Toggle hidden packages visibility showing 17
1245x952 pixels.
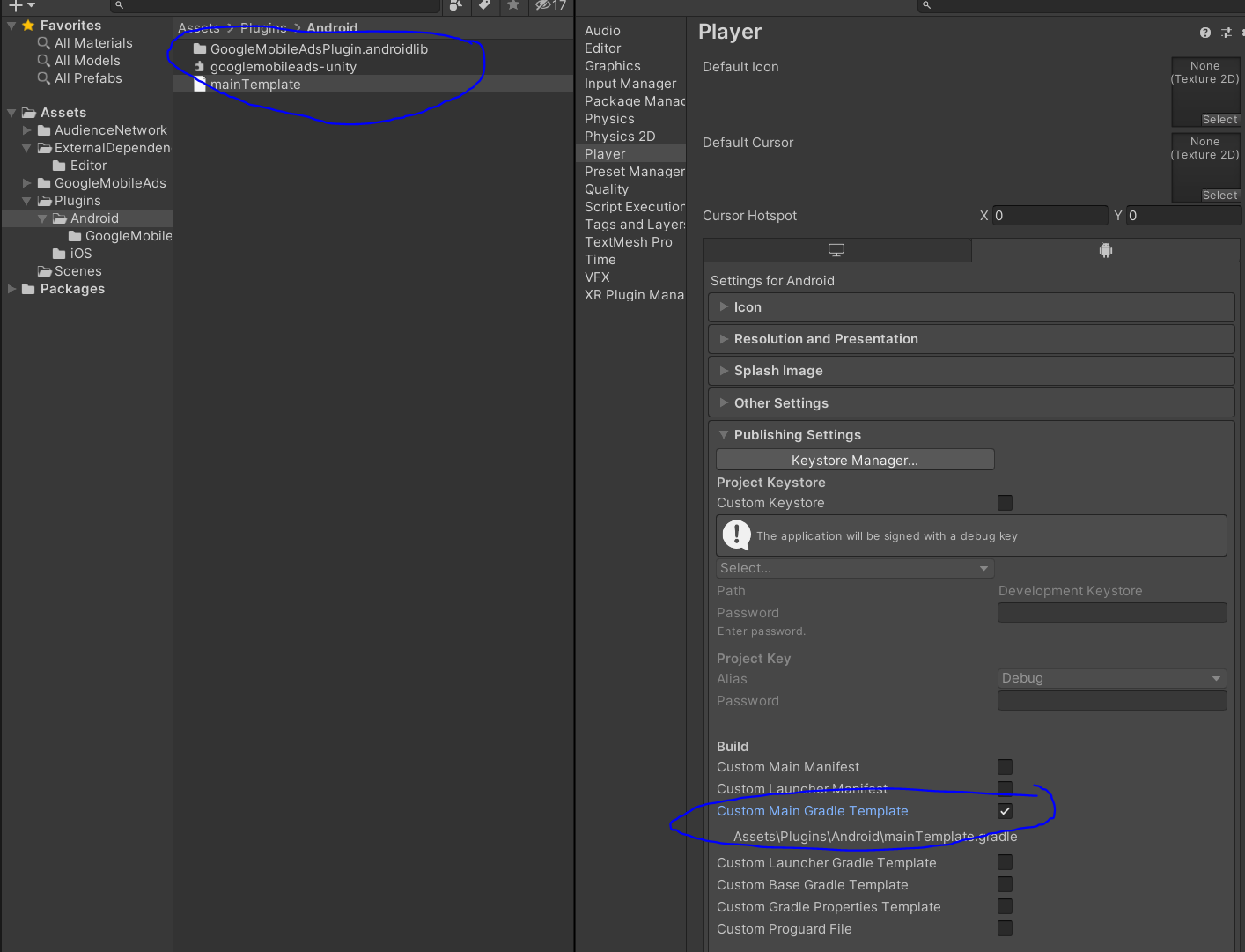pyautogui.click(x=551, y=5)
